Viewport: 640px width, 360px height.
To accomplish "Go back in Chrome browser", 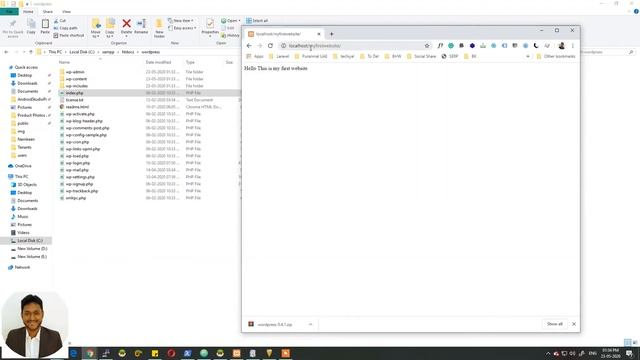I will point(249,46).
